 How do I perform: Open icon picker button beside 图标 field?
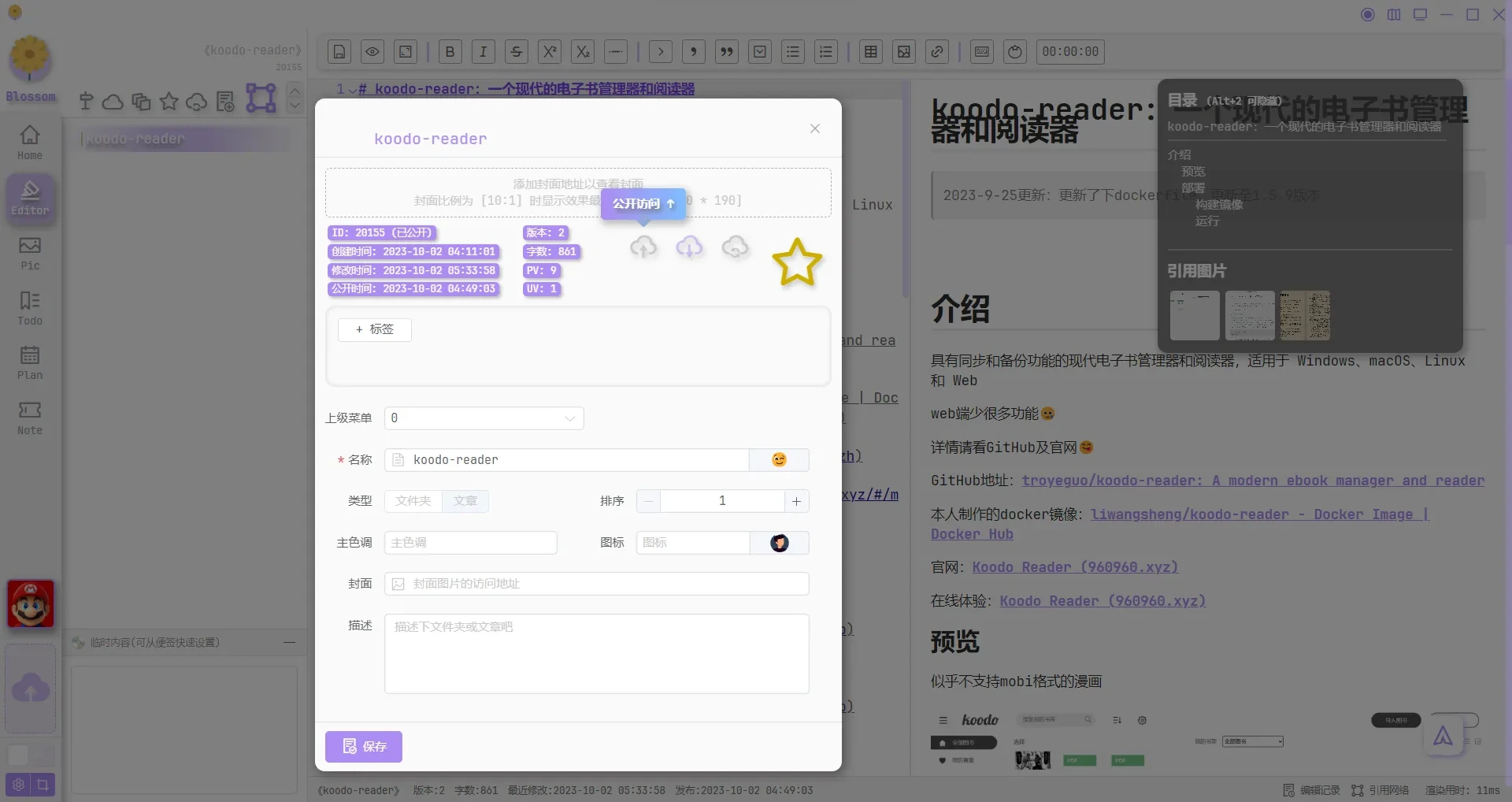point(780,543)
